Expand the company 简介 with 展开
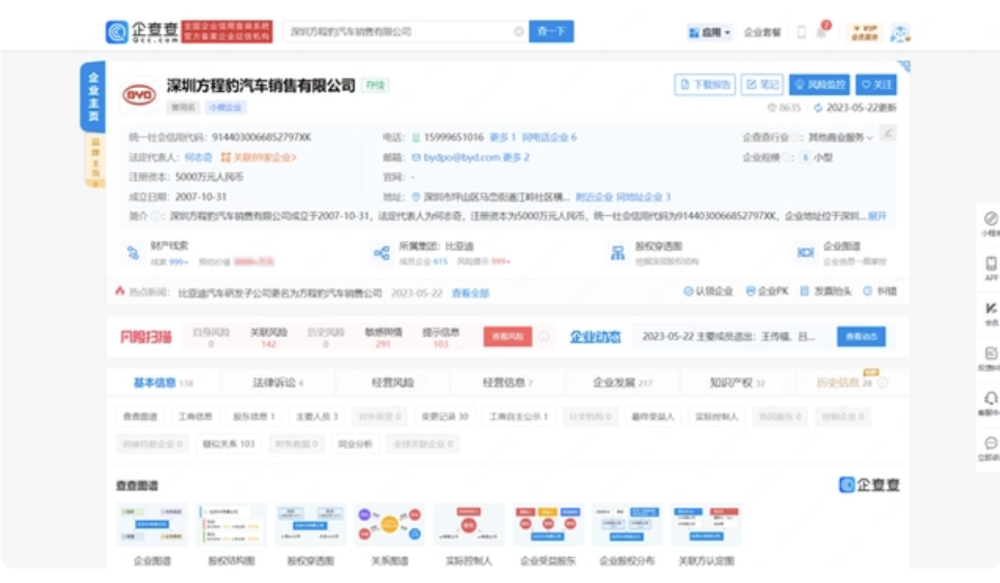This screenshot has height=583, width=1000. pos(877,216)
